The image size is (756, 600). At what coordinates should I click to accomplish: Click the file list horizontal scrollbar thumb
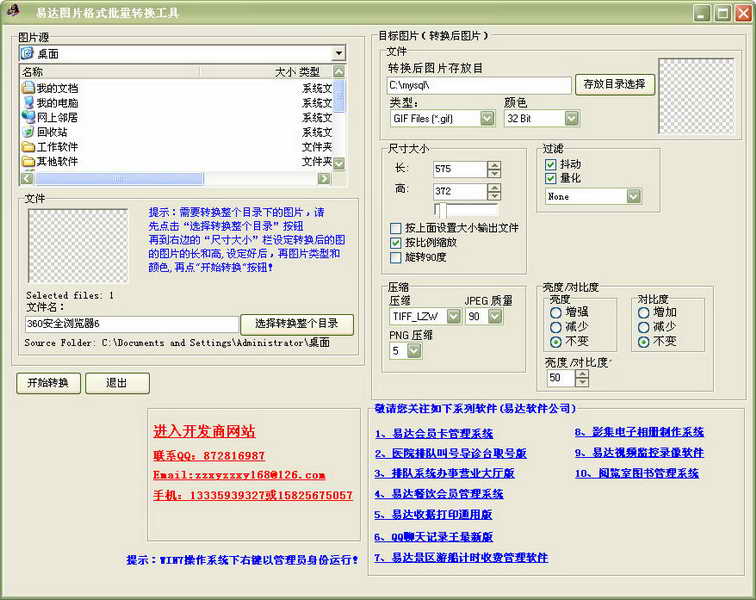(119, 179)
